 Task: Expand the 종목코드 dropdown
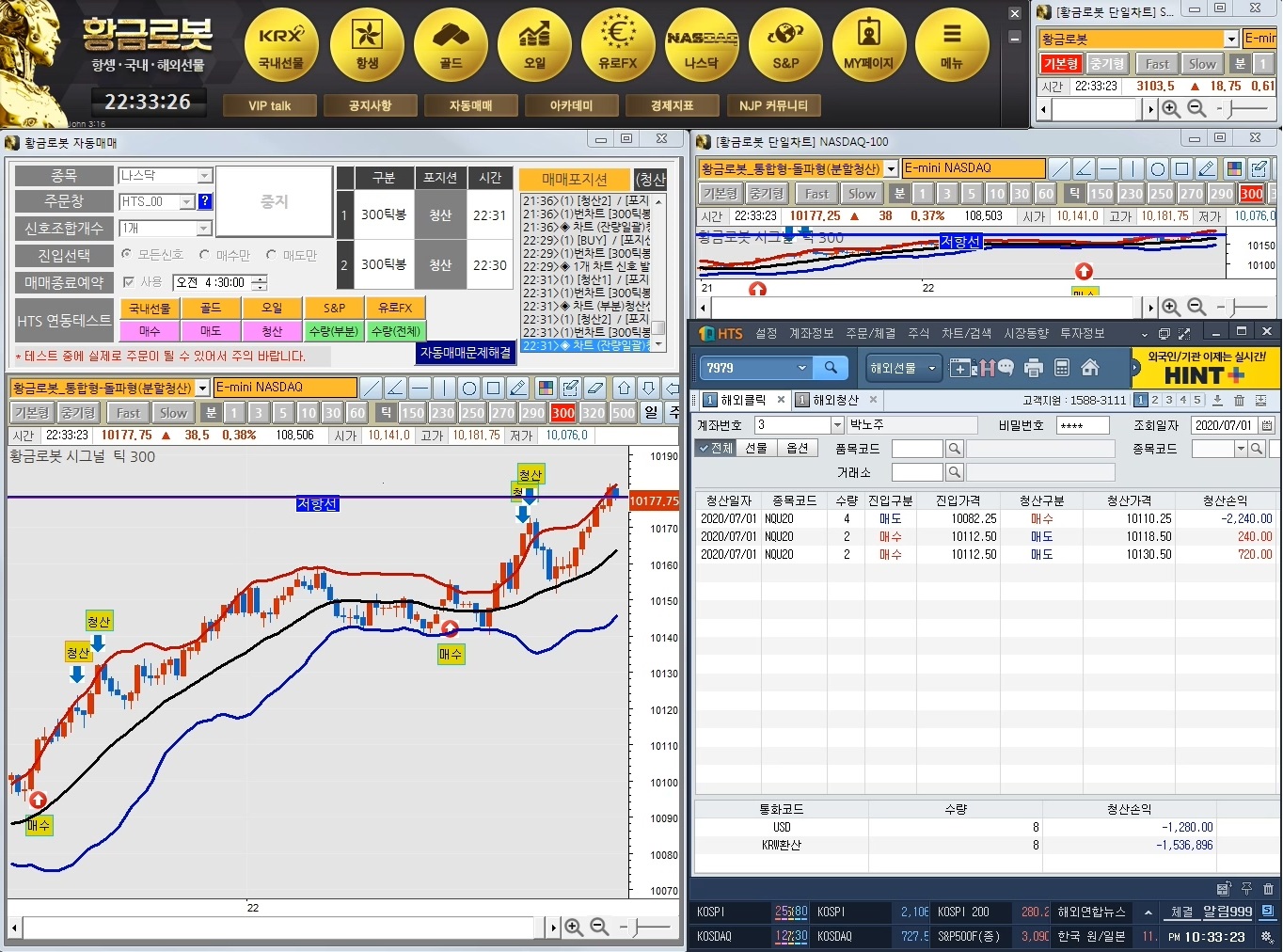pyautogui.click(x=1242, y=449)
